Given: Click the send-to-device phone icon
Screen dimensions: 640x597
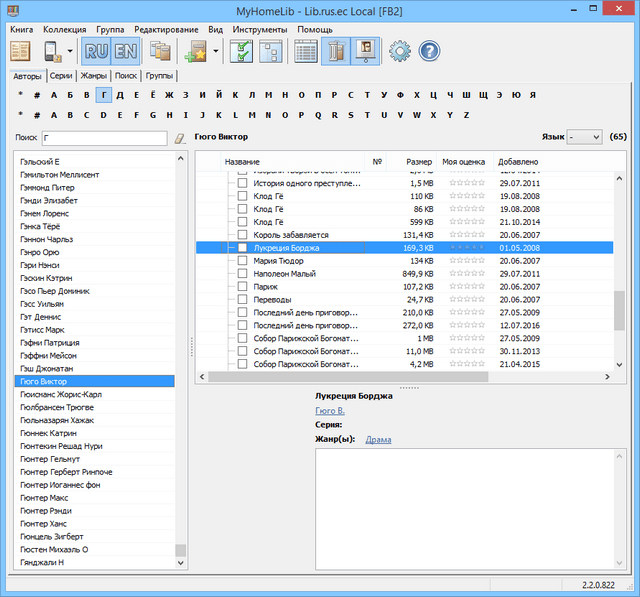Looking at the screenshot, I should 54,50.
